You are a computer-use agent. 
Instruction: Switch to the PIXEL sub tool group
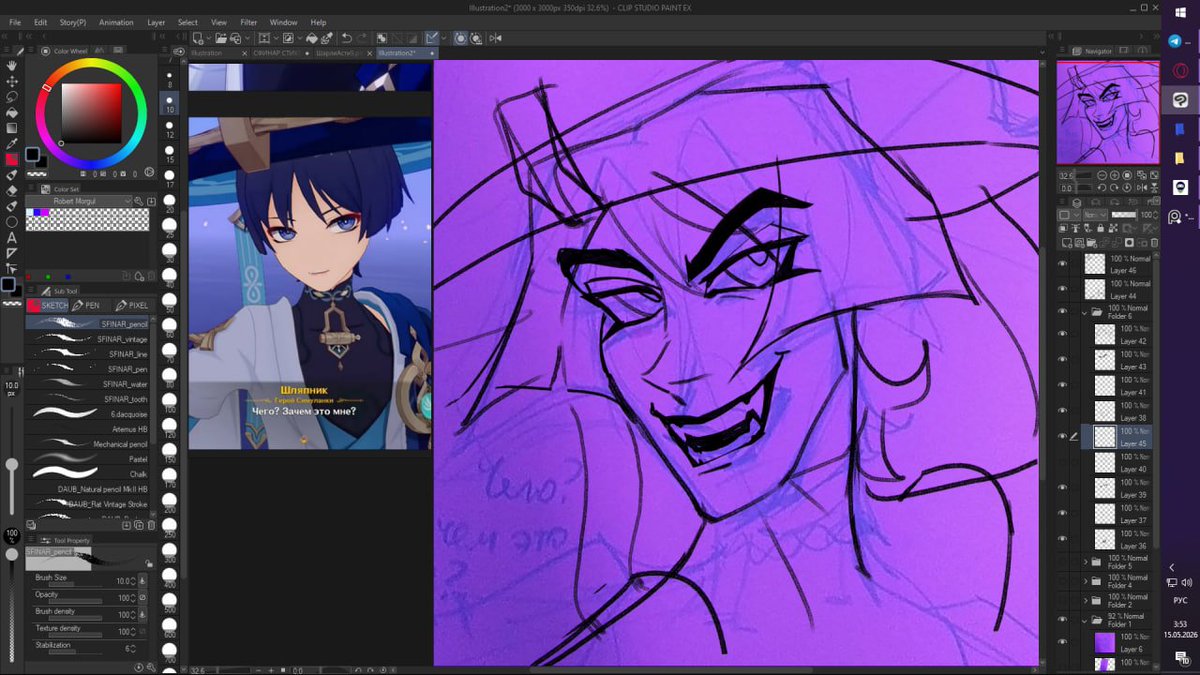click(134, 305)
